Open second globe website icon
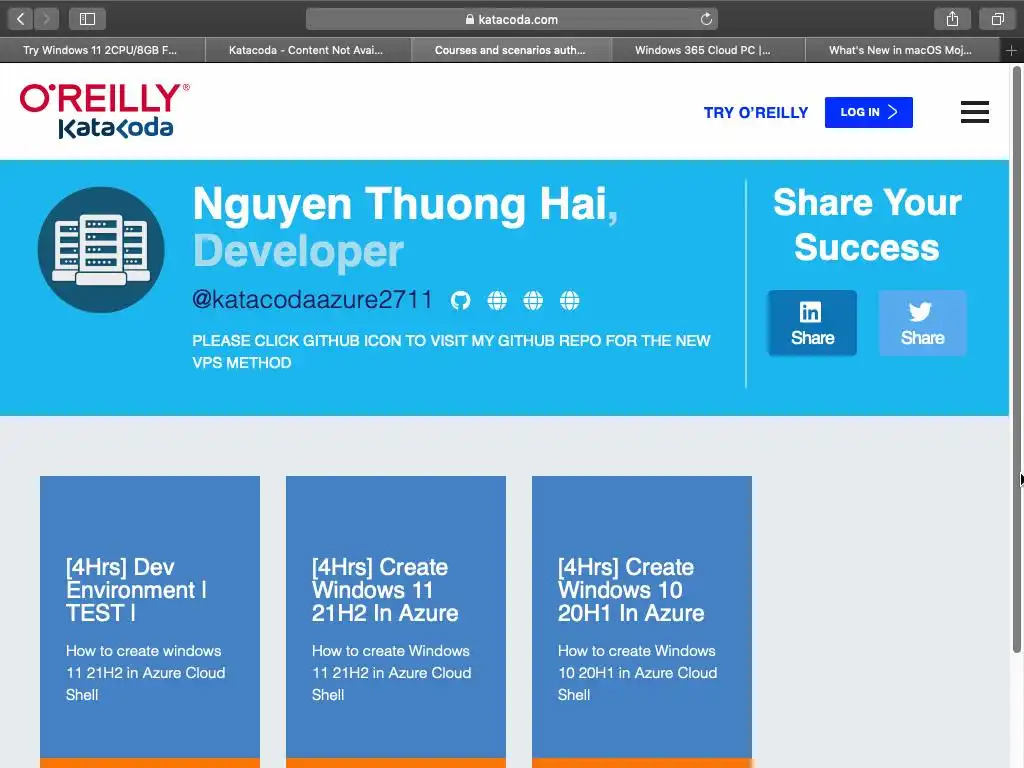 pyautogui.click(x=533, y=300)
